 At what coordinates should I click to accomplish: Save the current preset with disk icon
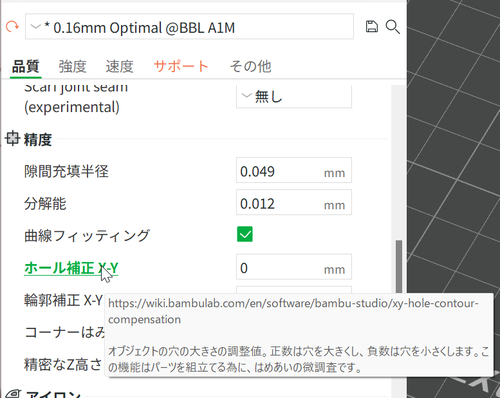pos(372,26)
